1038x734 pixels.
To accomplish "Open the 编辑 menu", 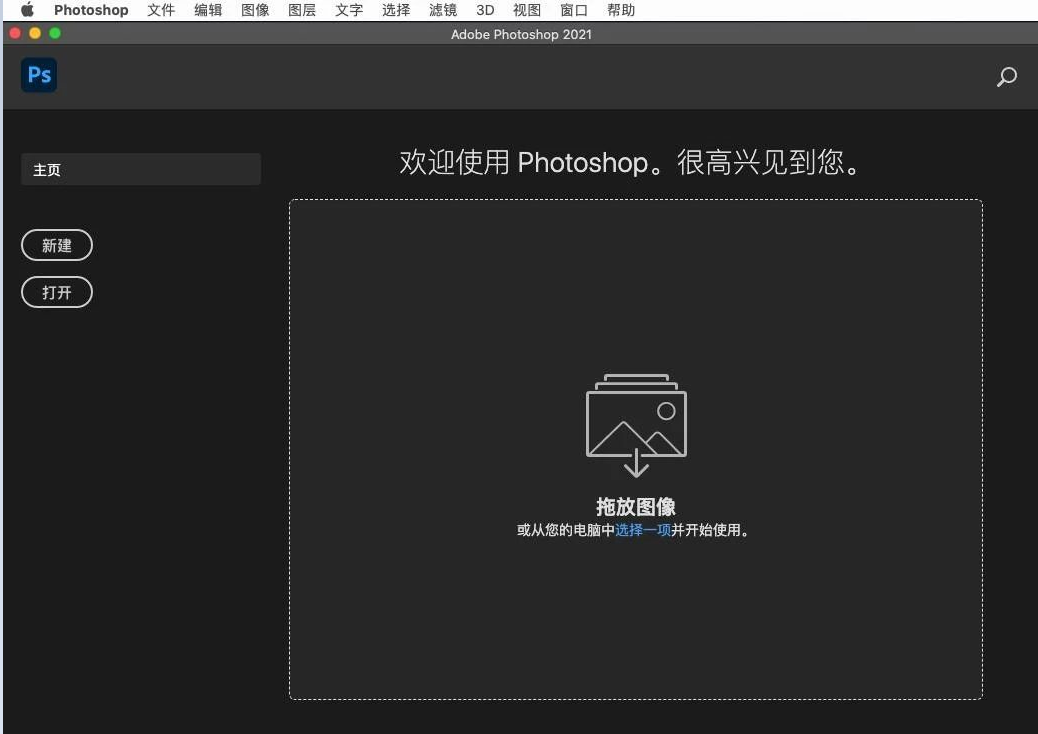I will (x=208, y=10).
